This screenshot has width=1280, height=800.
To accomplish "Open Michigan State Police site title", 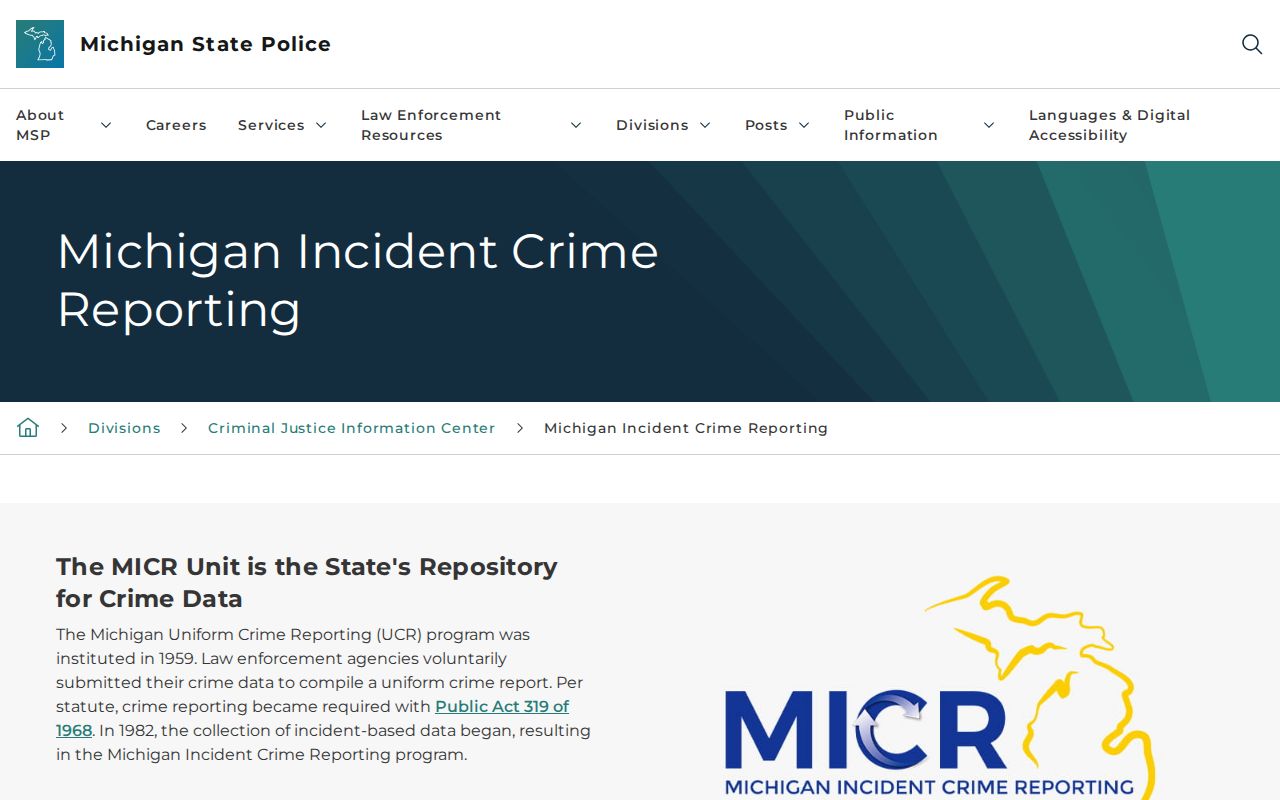I will (x=205, y=44).
